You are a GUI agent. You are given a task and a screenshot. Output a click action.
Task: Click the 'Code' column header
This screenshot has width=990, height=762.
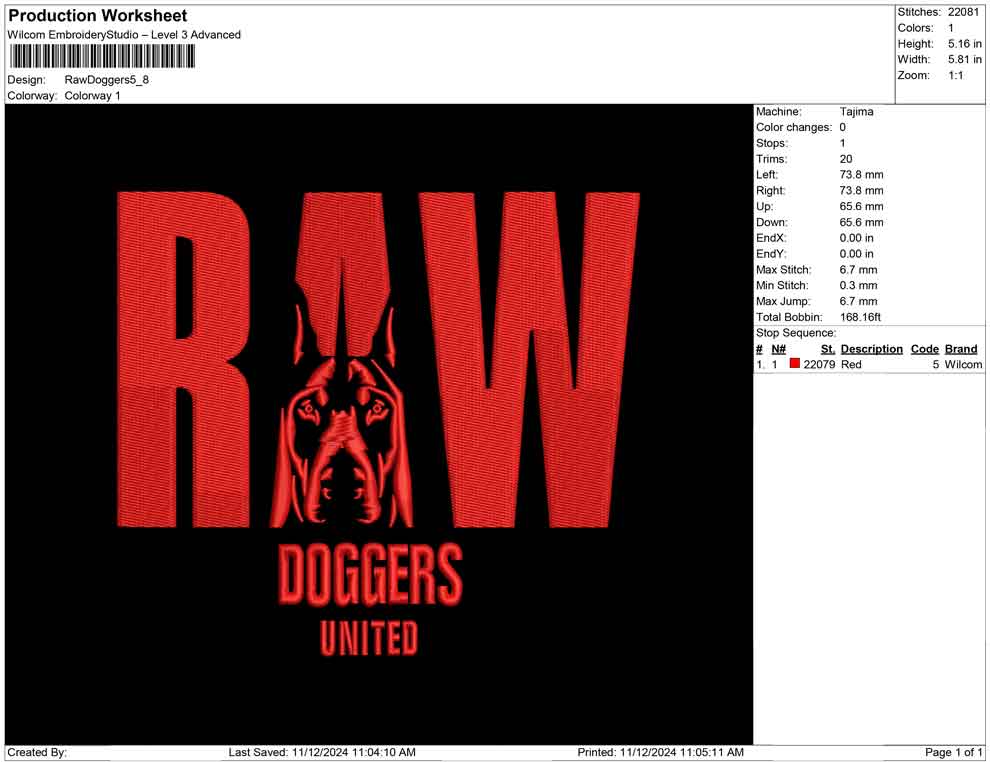[924, 349]
